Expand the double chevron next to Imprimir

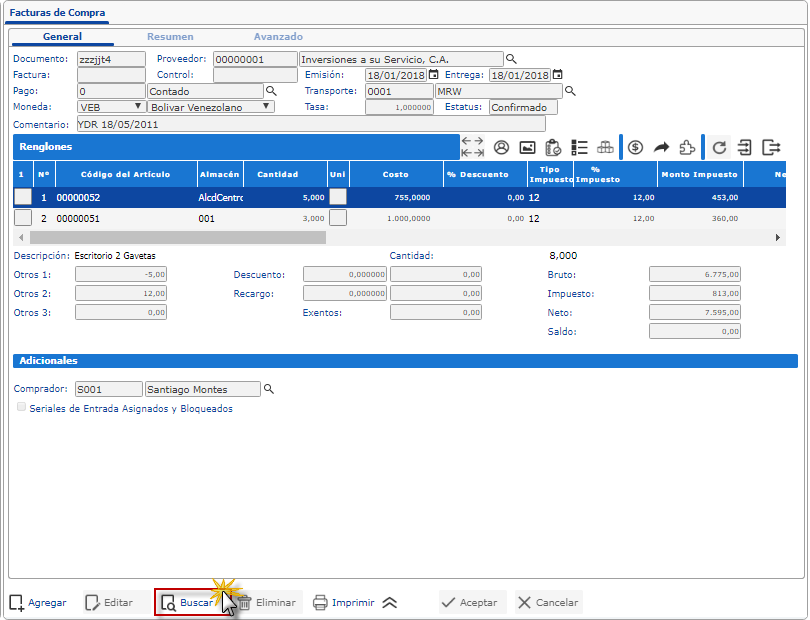(x=390, y=602)
